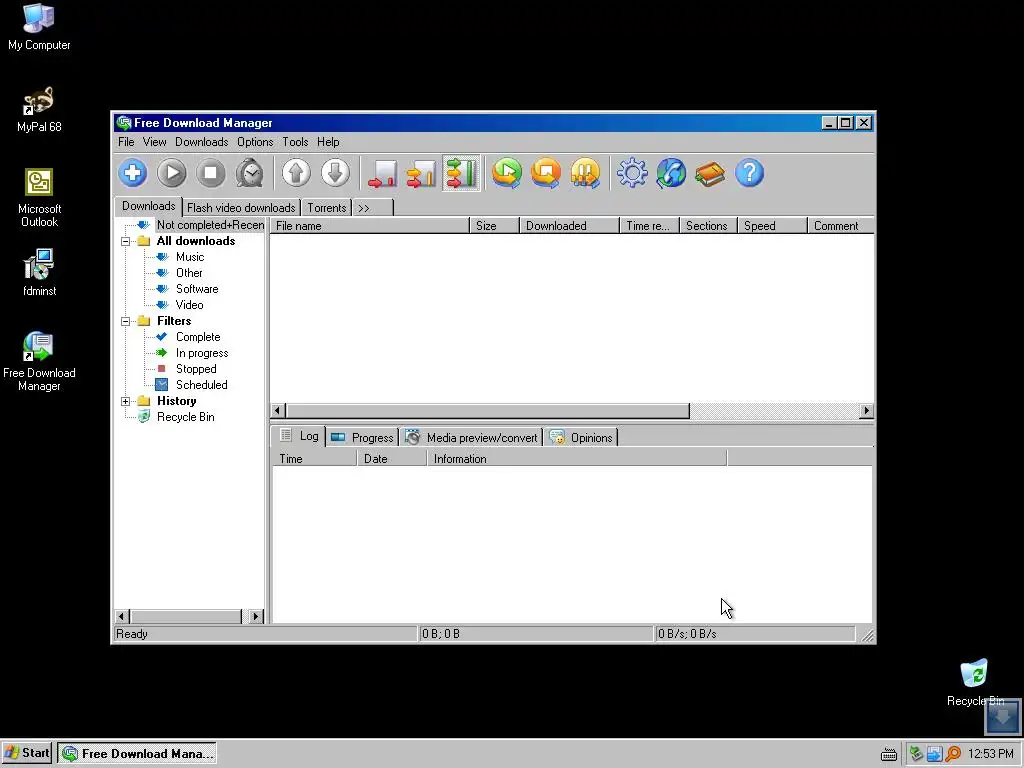
Task: Stop download with the square toolbar icon
Action: click(x=210, y=173)
